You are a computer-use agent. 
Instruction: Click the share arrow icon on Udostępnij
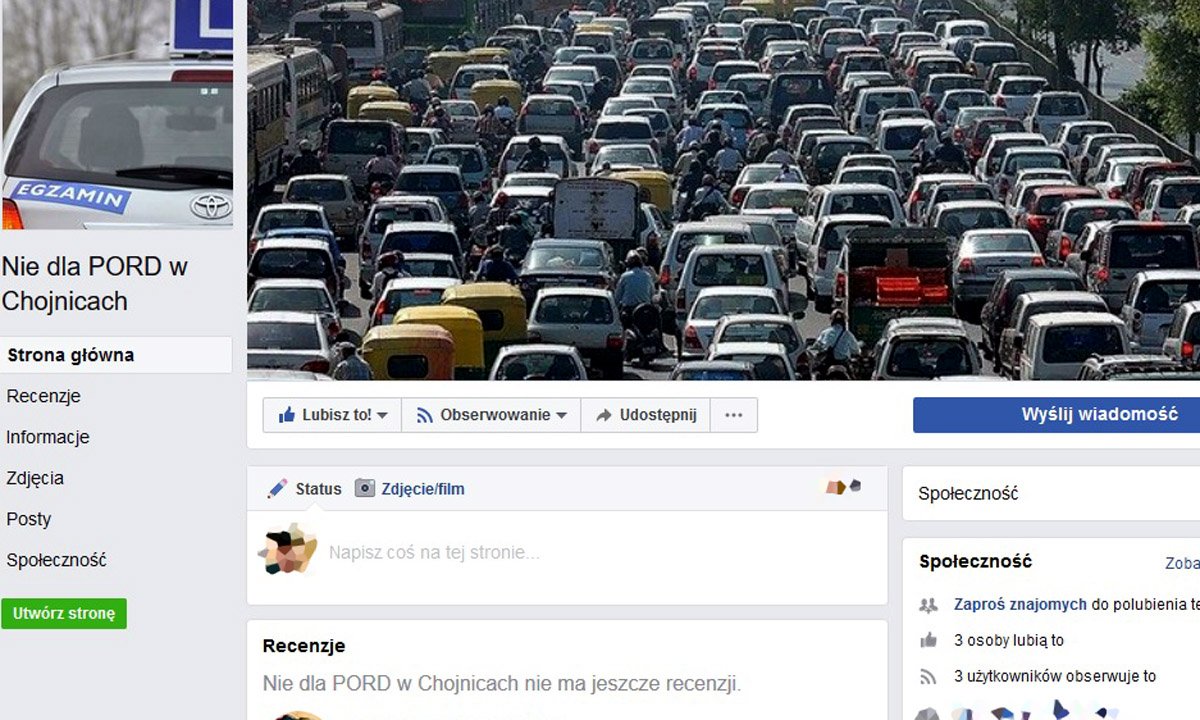pyautogui.click(x=604, y=415)
